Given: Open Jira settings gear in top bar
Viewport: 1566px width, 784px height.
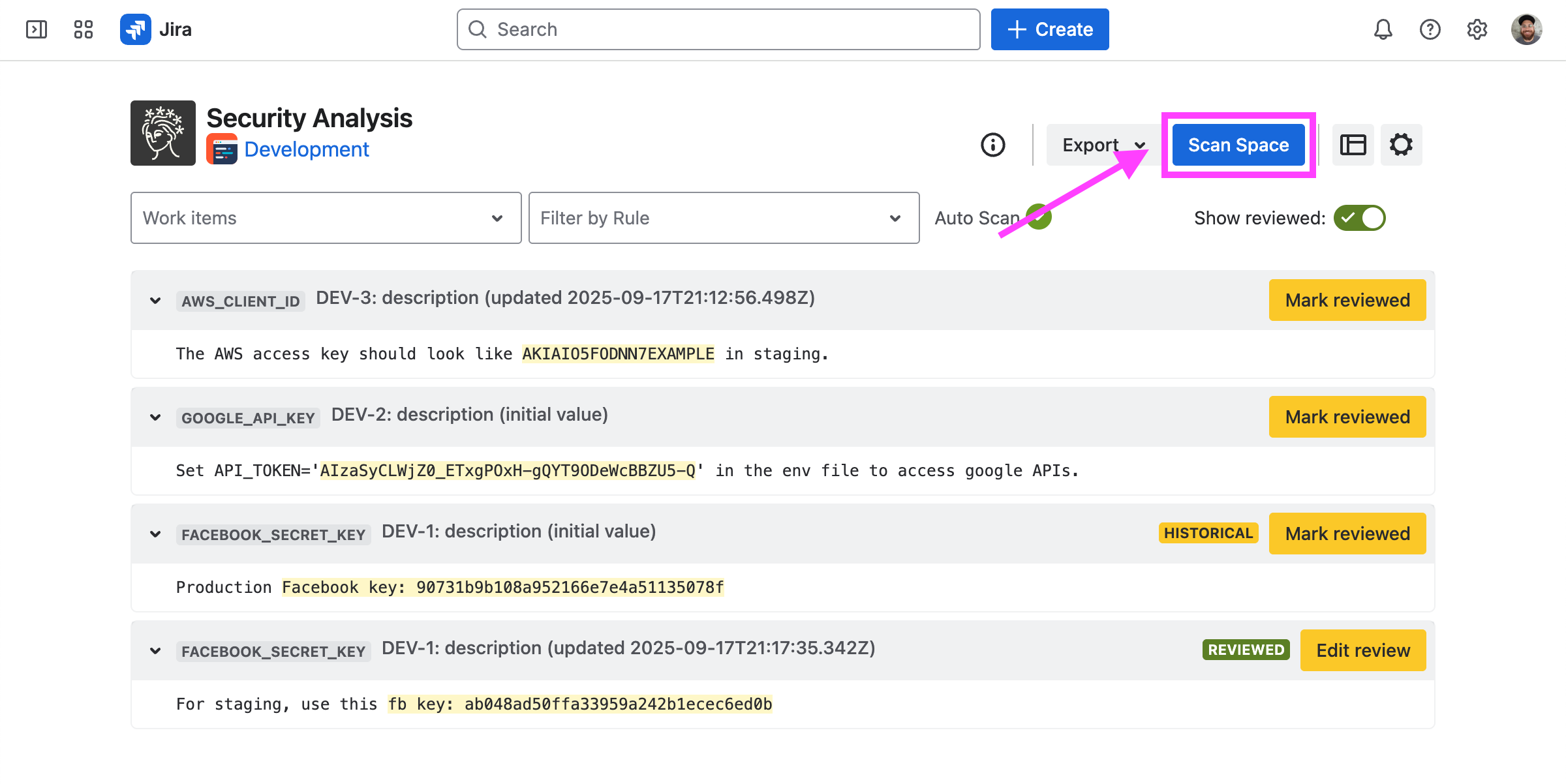Looking at the screenshot, I should [x=1477, y=29].
